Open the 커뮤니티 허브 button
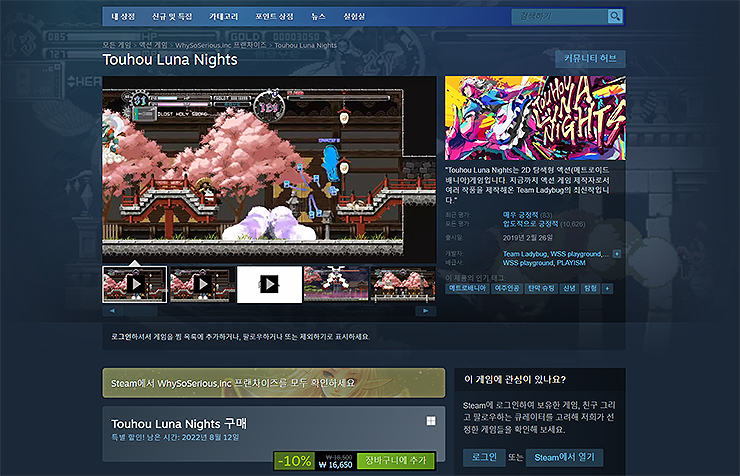 pos(590,58)
